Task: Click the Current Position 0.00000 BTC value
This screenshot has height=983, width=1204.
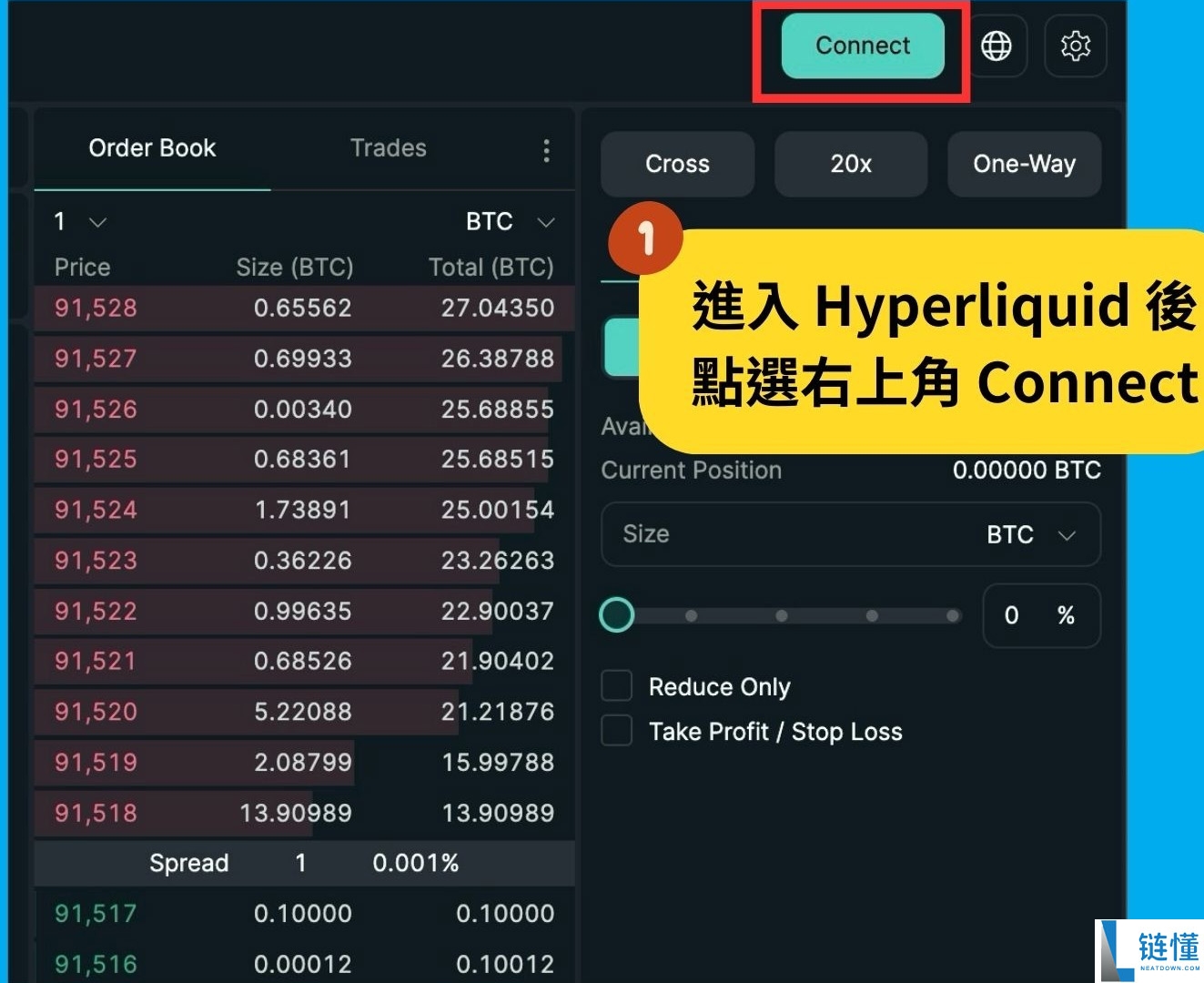Action: (x=1027, y=471)
